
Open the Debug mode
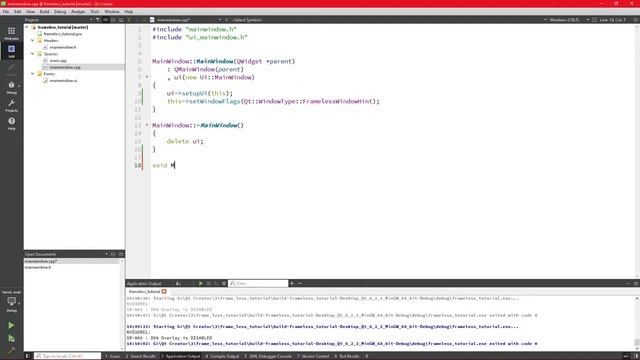pos(11,87)
